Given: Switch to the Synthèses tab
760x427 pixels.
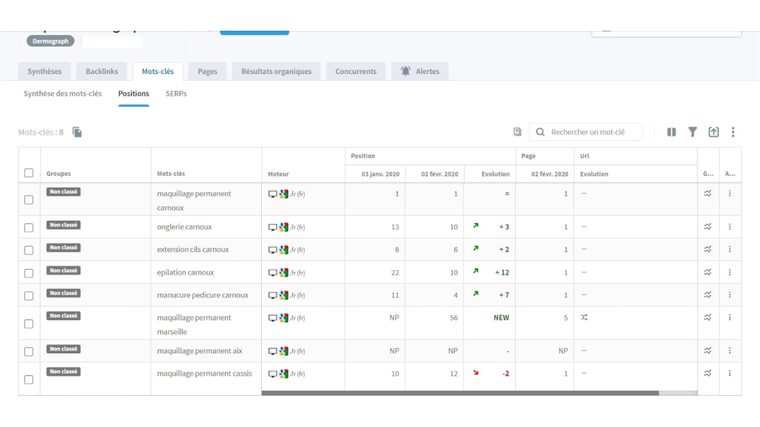Looking at the screenshot, I should tap(45, 71).
